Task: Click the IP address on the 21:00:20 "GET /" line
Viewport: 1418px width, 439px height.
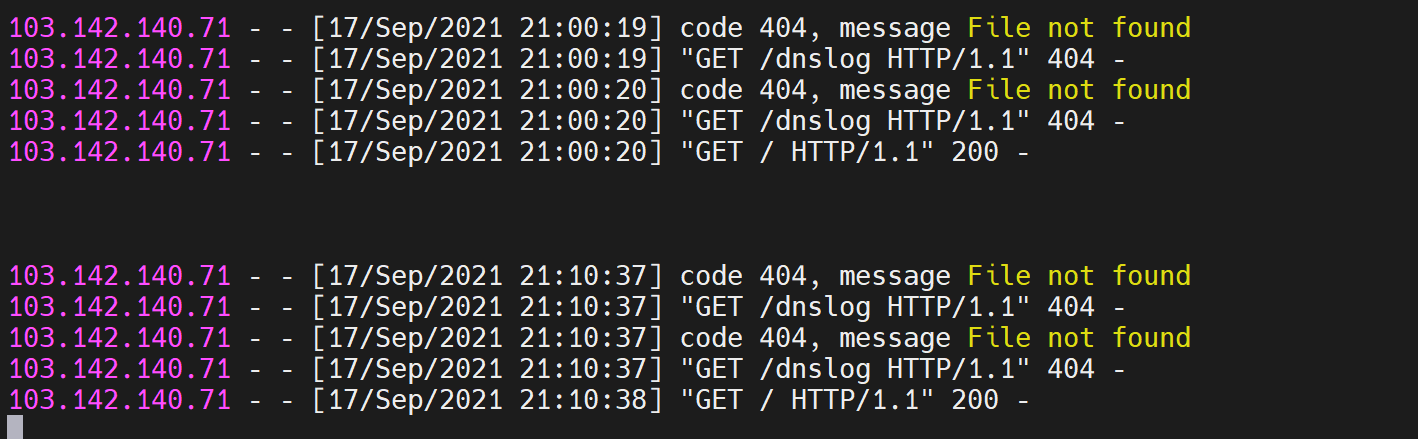Action: point(120,152)
